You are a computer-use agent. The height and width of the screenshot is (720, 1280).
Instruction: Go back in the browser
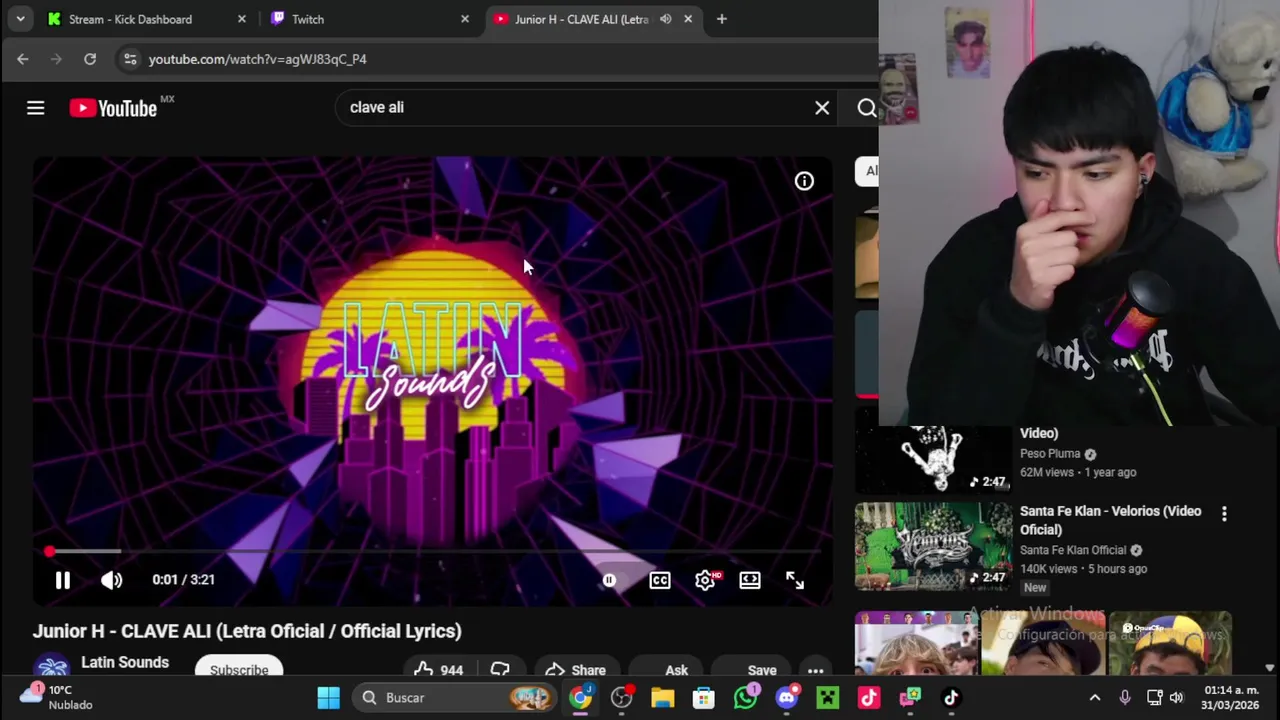click(x=22, y=59)
